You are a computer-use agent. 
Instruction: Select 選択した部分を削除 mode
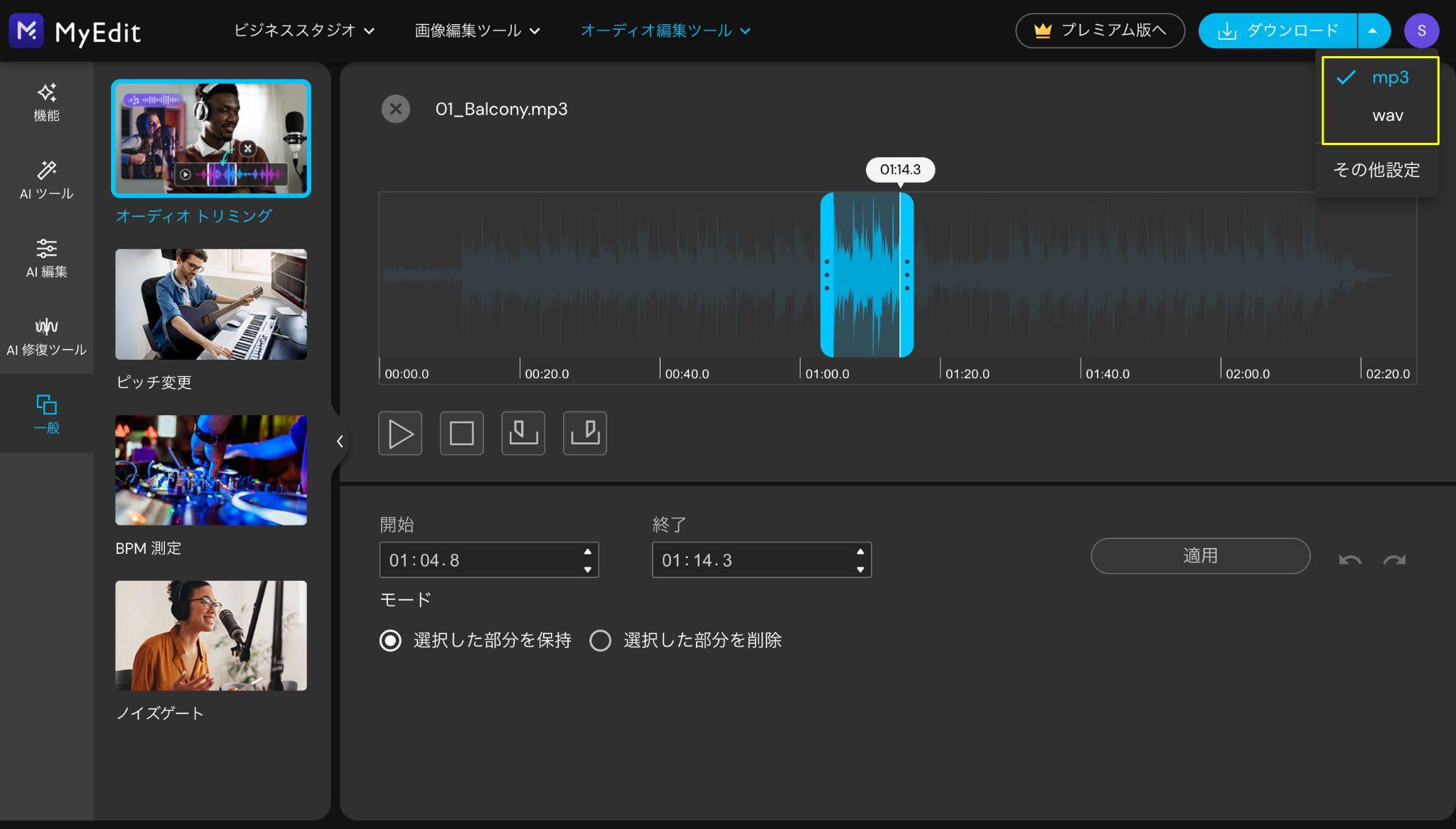(x=600, y=641)
